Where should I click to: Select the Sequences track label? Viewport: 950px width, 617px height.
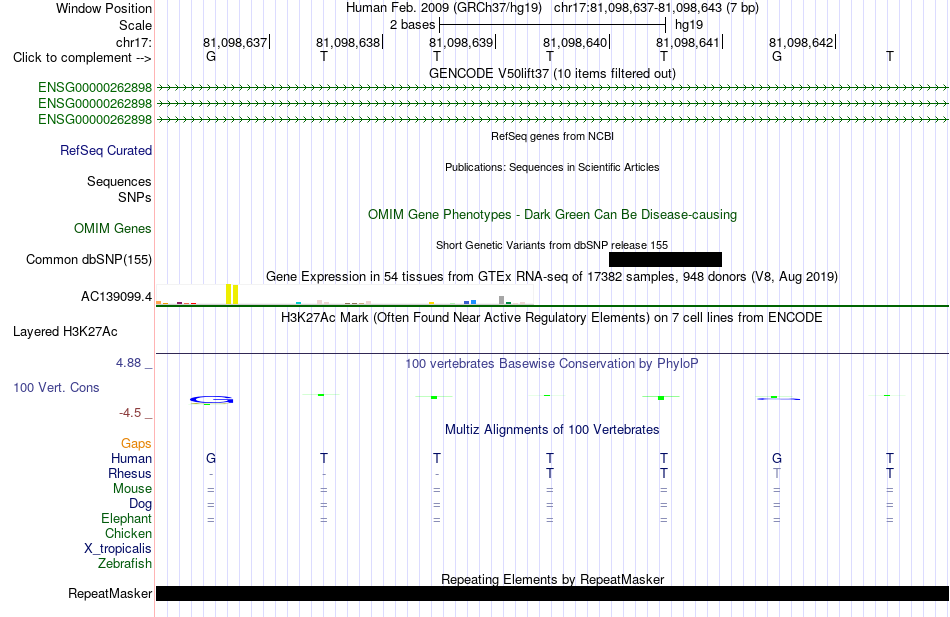[x=119, y=181]
